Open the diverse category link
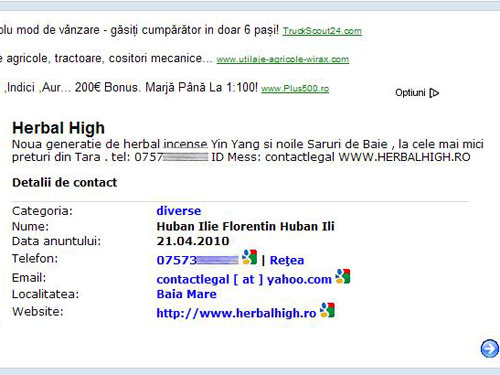 click(179, 211)
